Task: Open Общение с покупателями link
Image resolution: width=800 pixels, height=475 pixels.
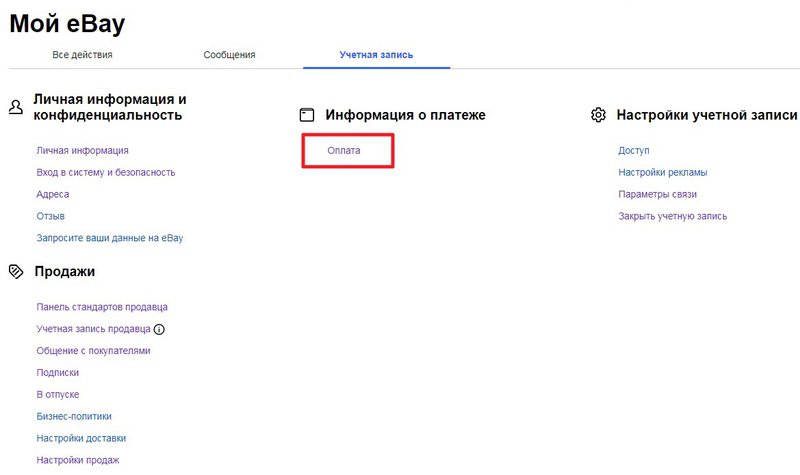Action: point(93,351)
